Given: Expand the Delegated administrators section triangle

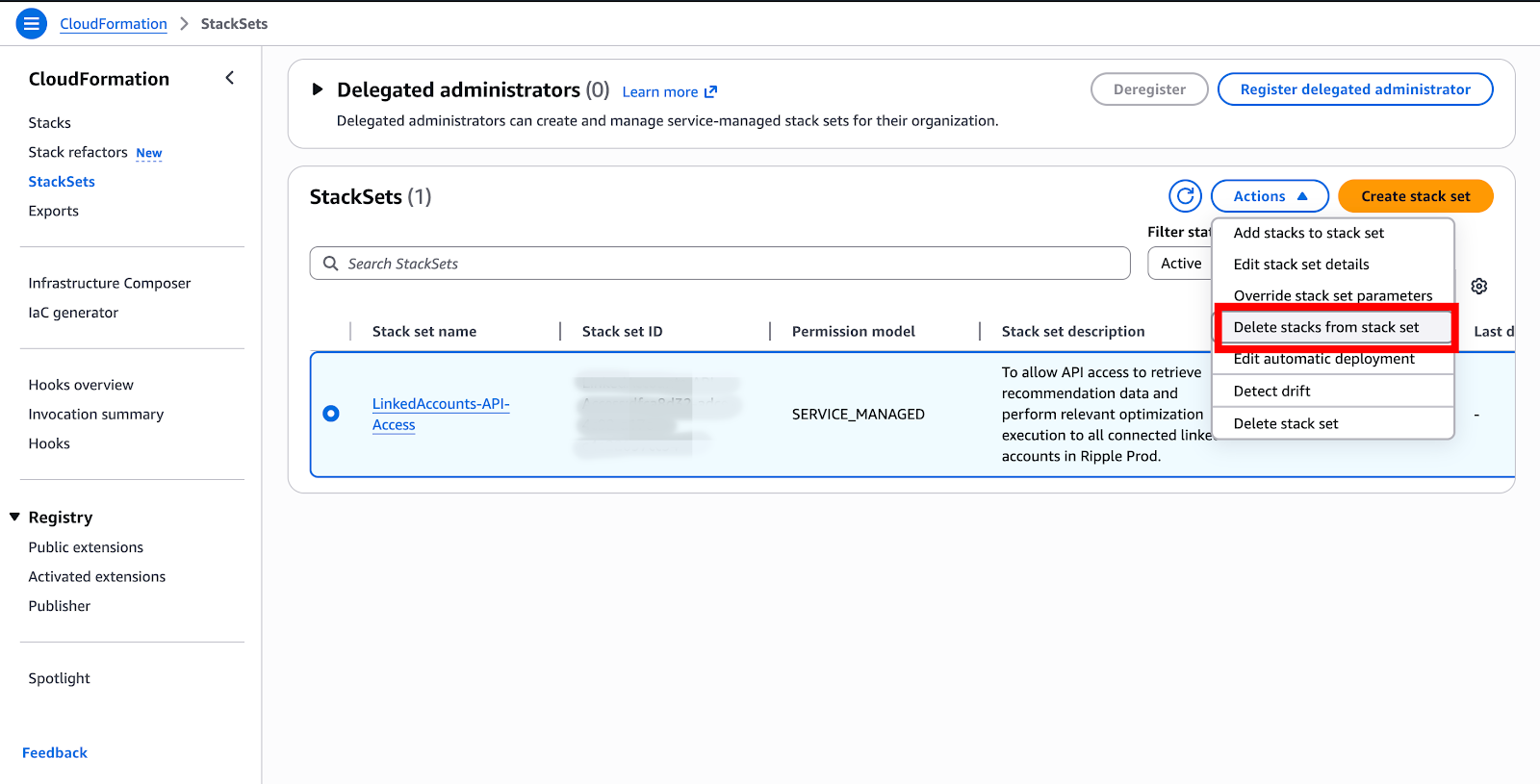Looking at the screenshot, I should point(317,89).
